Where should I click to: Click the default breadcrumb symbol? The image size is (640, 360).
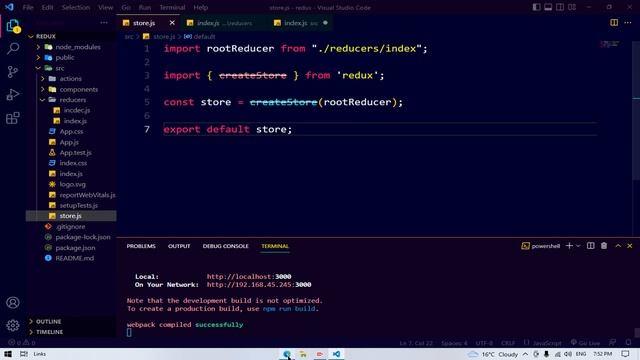point(200,37)
